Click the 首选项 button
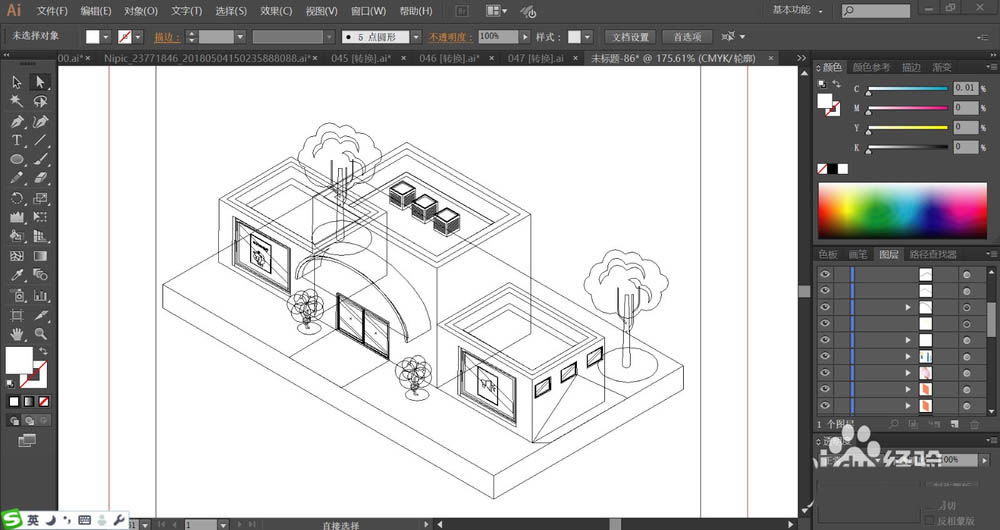The height and width of the screenshot is (530, 1000). (x=687, y=37)
